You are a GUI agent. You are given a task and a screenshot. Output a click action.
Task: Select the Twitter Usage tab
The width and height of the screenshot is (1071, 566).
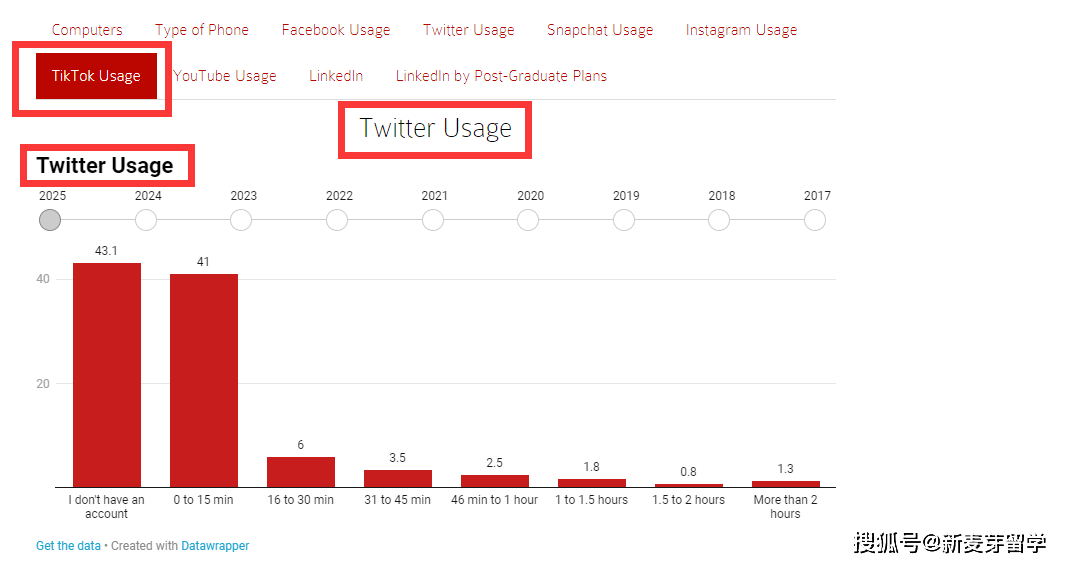pos(468,30)
